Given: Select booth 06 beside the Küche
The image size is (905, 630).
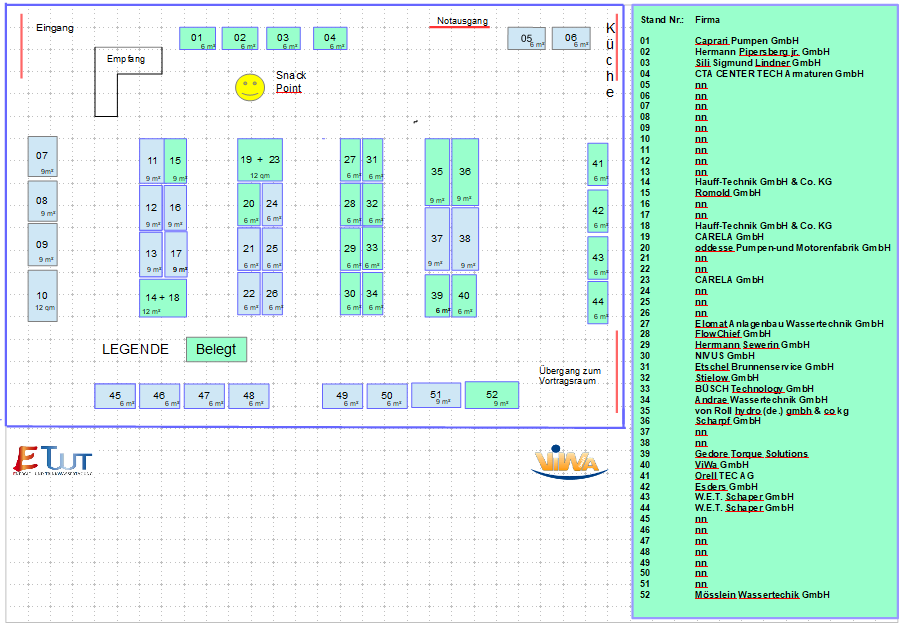Looking at the screenshot, I should 571,39.
